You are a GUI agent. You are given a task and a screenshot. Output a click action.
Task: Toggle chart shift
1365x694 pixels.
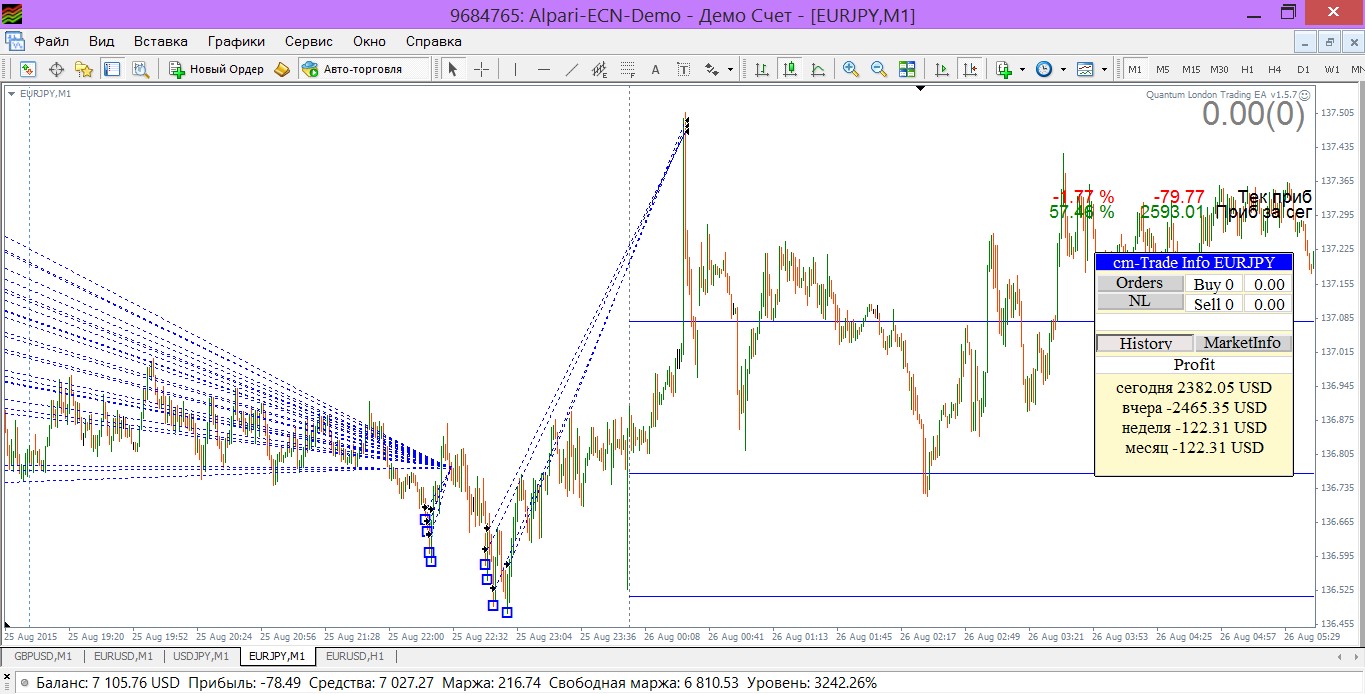click(969, 69)
